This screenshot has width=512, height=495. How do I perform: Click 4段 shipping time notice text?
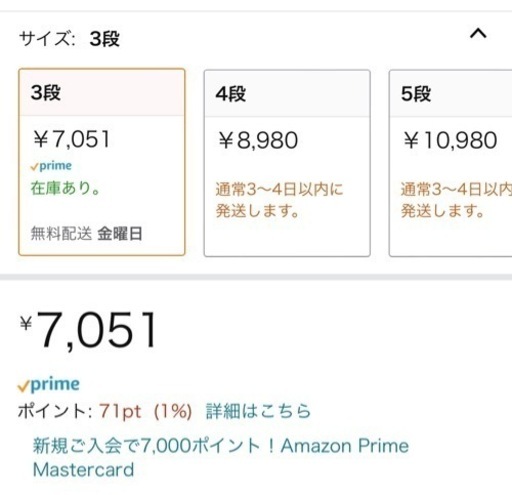point(279,200)
